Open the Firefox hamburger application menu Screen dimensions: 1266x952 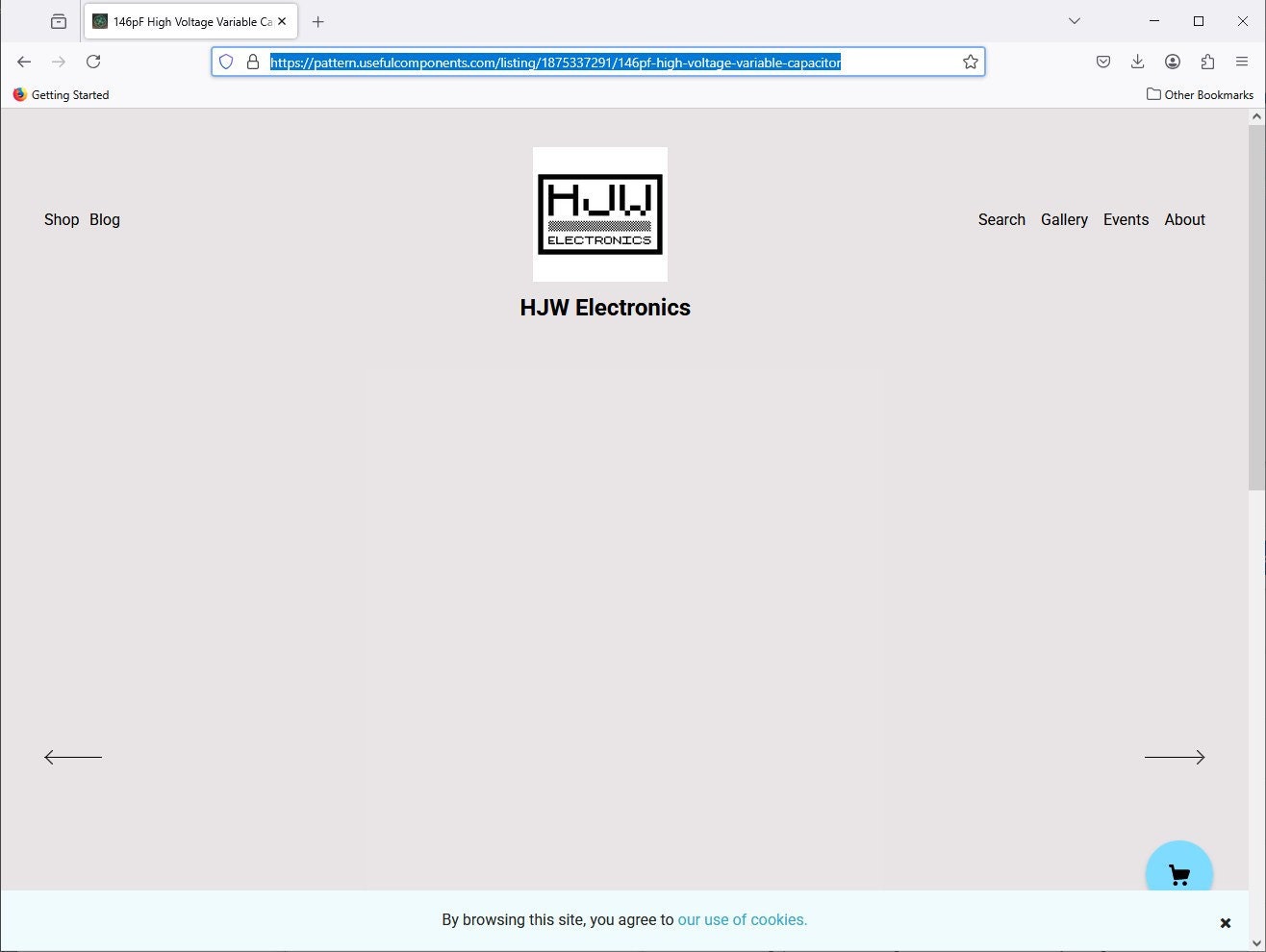(x=1242, y=62)
